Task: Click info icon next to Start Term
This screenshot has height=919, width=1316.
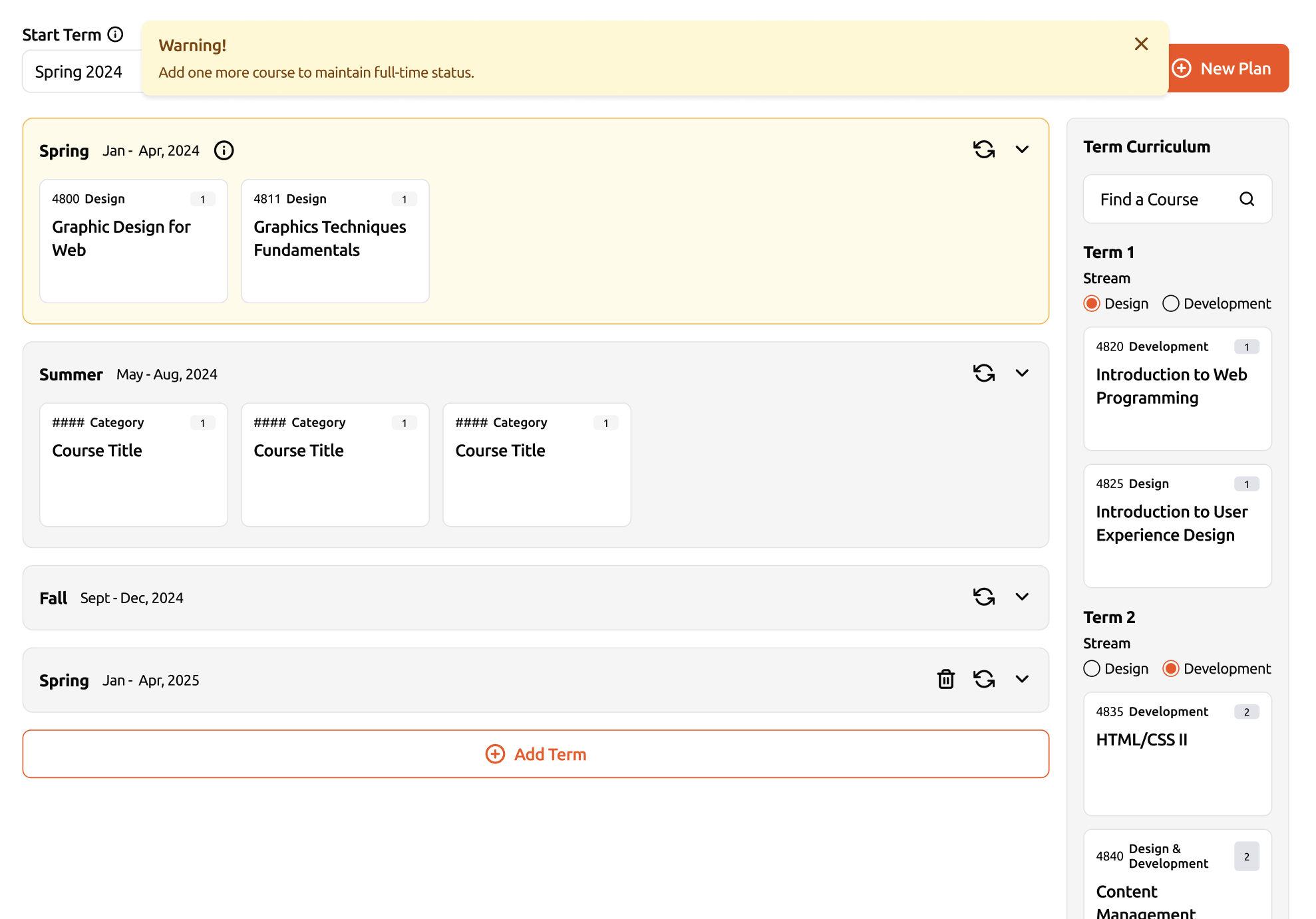Action: click(x=116, y=35)
